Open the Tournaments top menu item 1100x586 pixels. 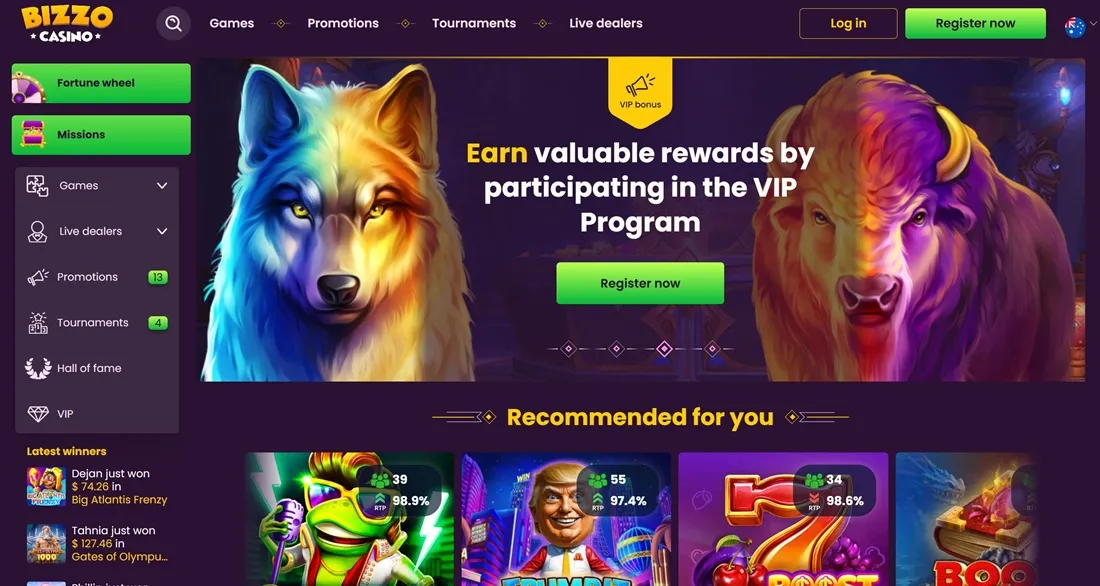(x=474, y=23)
